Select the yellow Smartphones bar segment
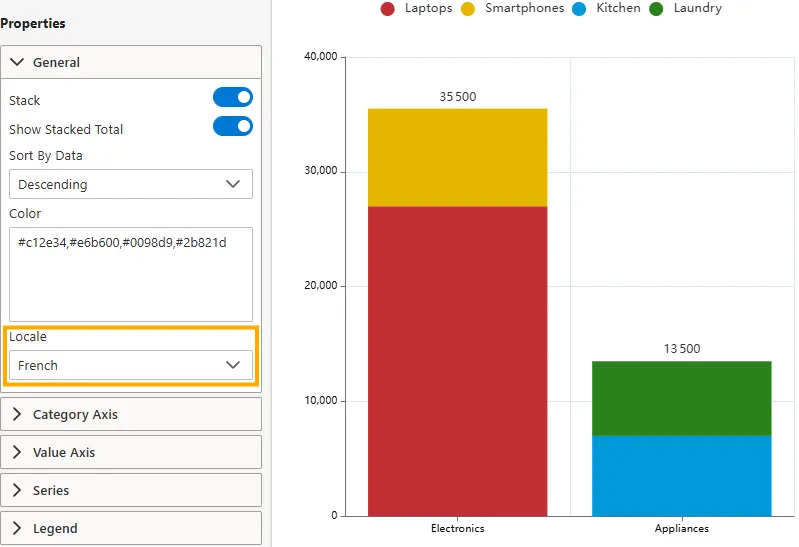The image size is (799, 547). [457, 157]
